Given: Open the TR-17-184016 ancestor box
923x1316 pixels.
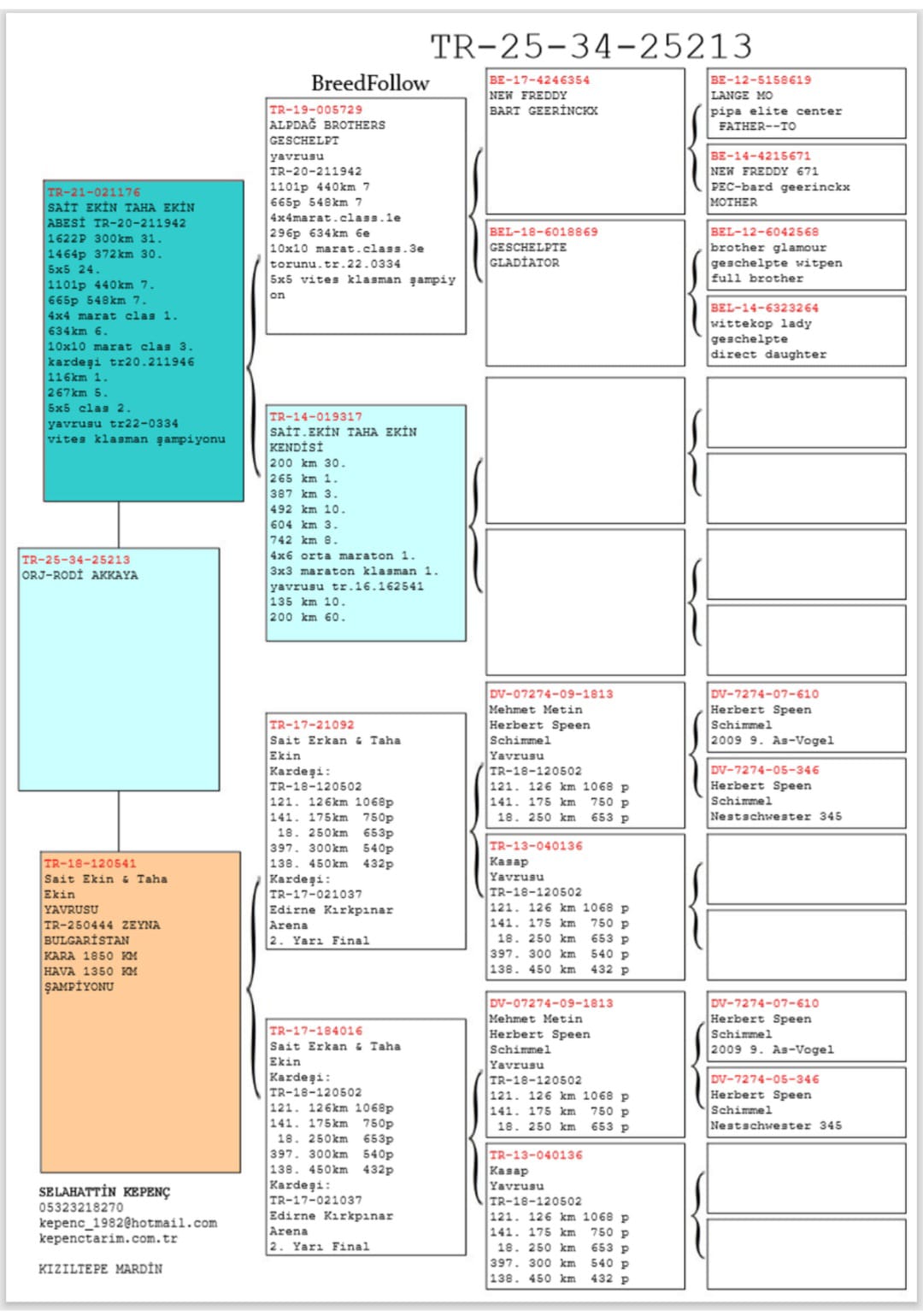Looking at the screenshot, I should [366, 1137].
